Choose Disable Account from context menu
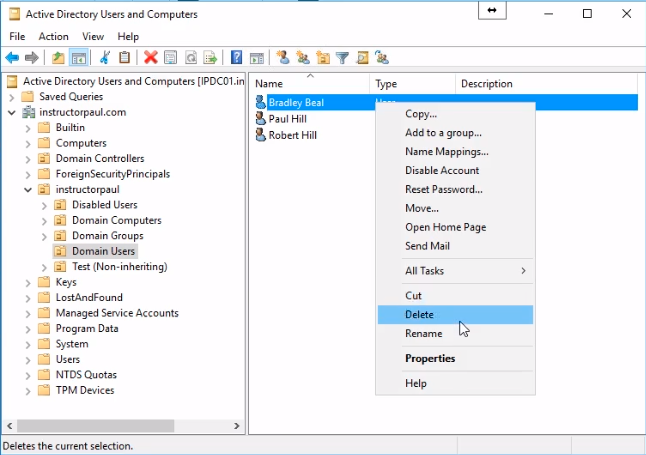 click(x=455, y=170)
